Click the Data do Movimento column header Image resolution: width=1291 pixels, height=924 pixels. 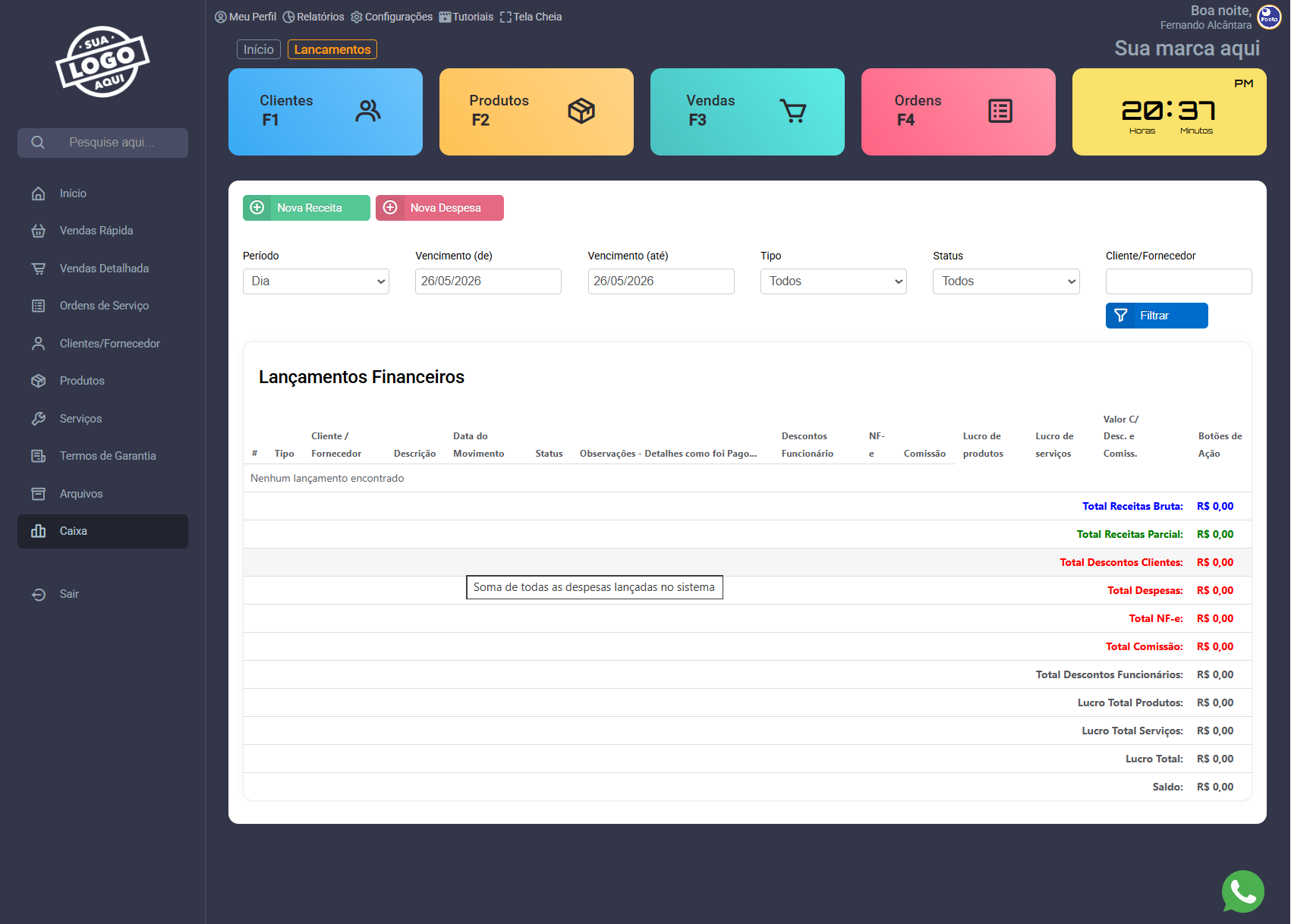[x=478, y=445]
